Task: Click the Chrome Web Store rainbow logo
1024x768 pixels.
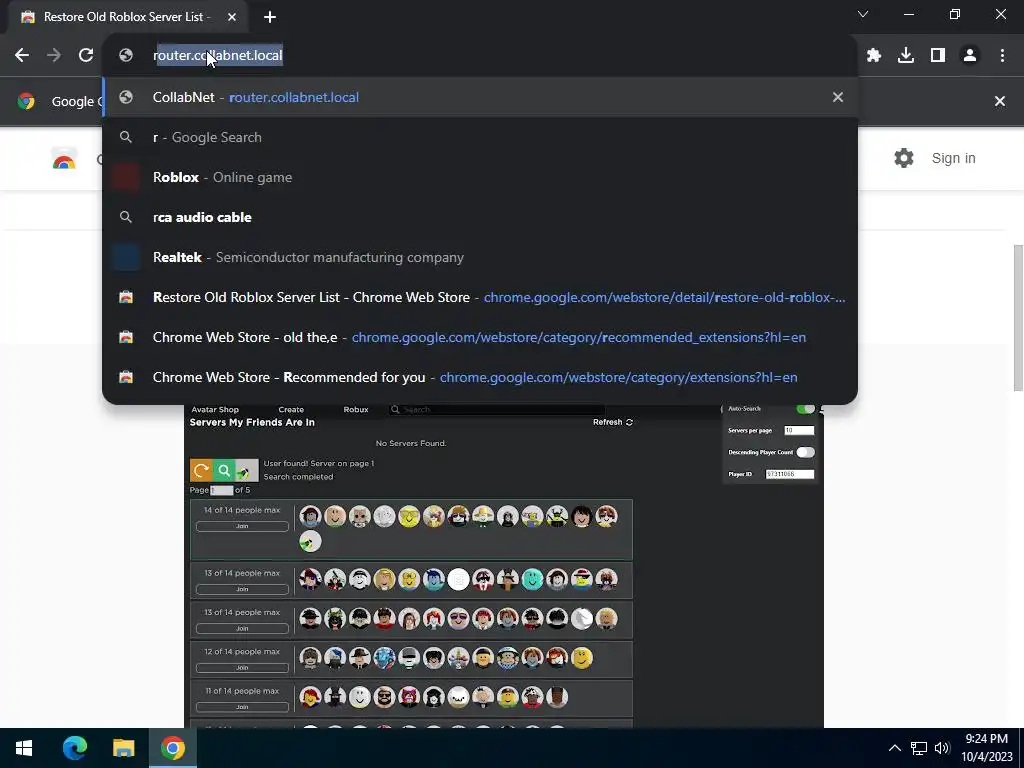Action: pyautogui.click(x=64, y=159)
